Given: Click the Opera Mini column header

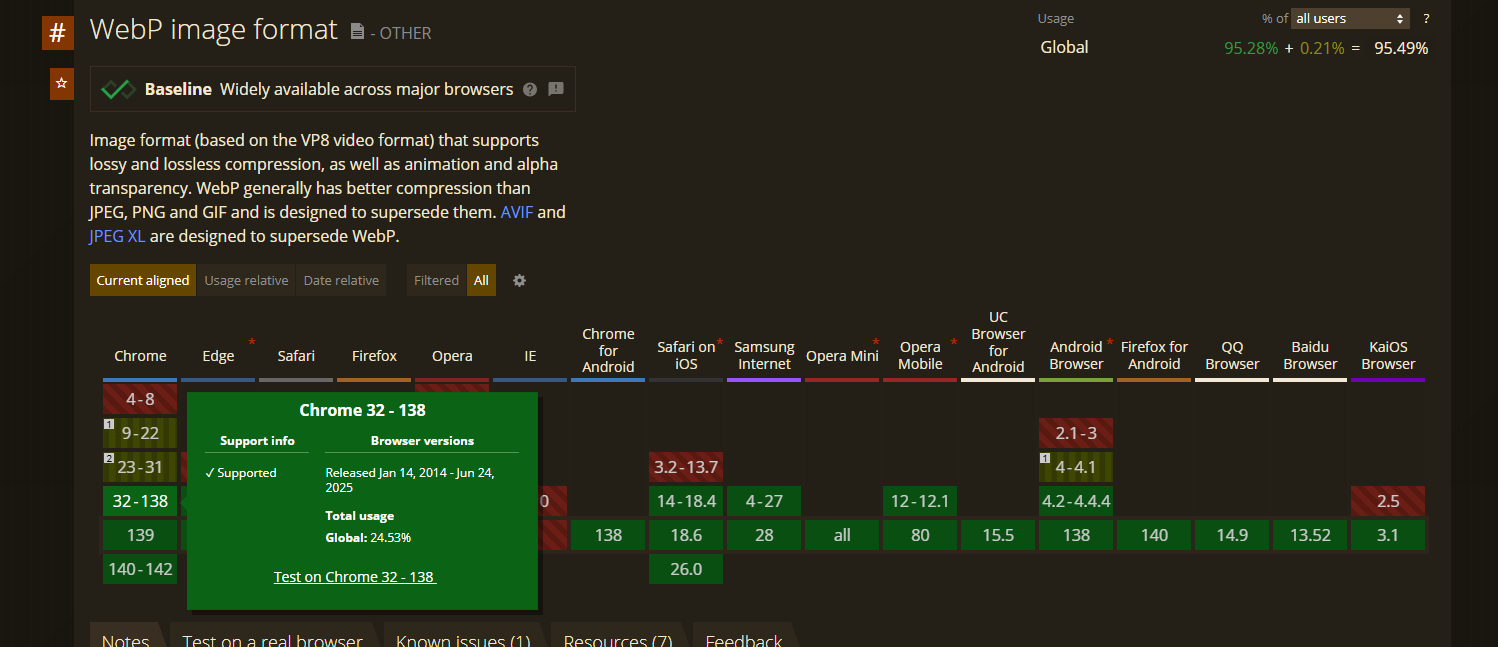Looking at the screenshot, I should pos(842,356).
